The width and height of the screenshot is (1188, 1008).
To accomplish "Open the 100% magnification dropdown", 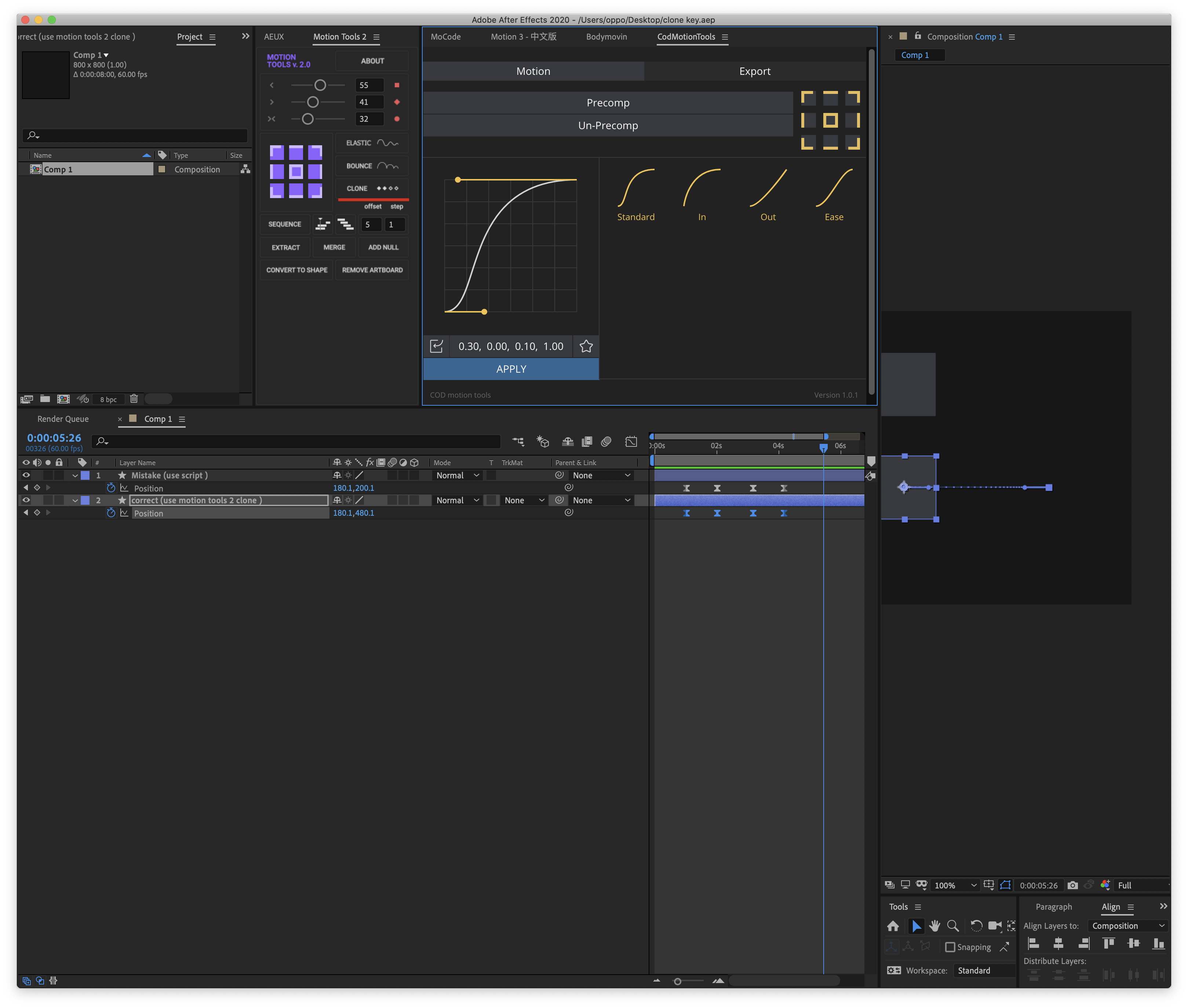I will pyautogui.click(x=955, y=885).
